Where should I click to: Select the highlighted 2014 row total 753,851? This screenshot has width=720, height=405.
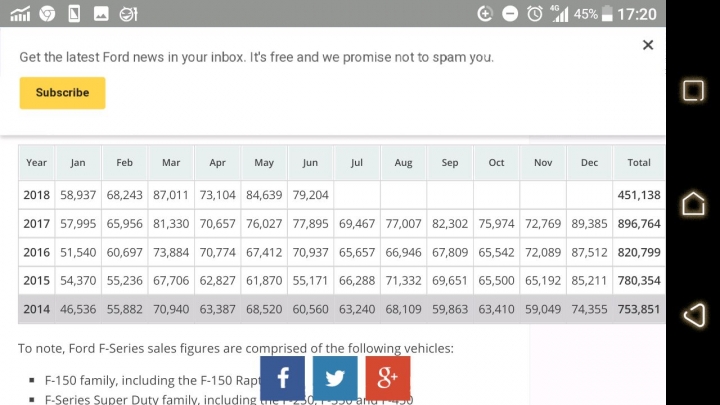tap(639, 309)
